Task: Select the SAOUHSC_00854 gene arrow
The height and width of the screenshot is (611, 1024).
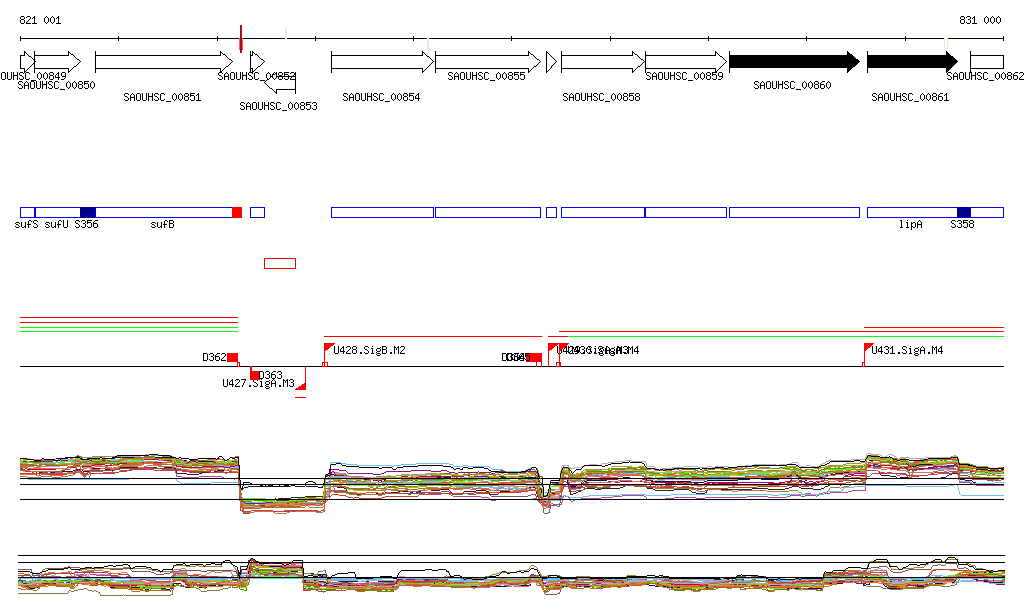Action: point(383,63)
